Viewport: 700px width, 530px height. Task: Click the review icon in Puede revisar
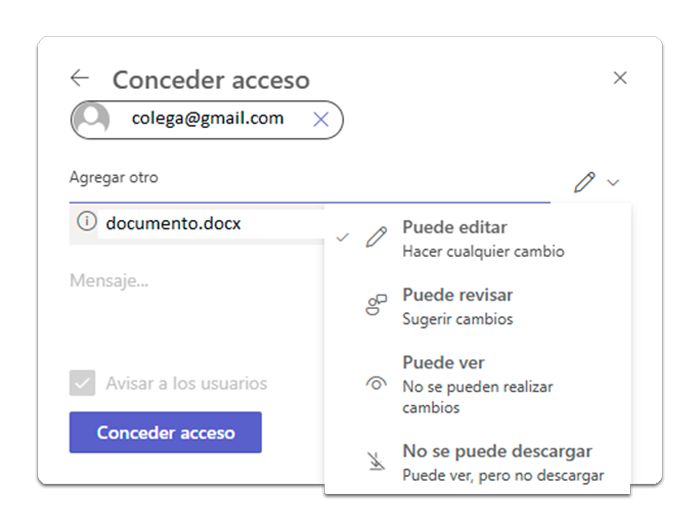[376, 306]
